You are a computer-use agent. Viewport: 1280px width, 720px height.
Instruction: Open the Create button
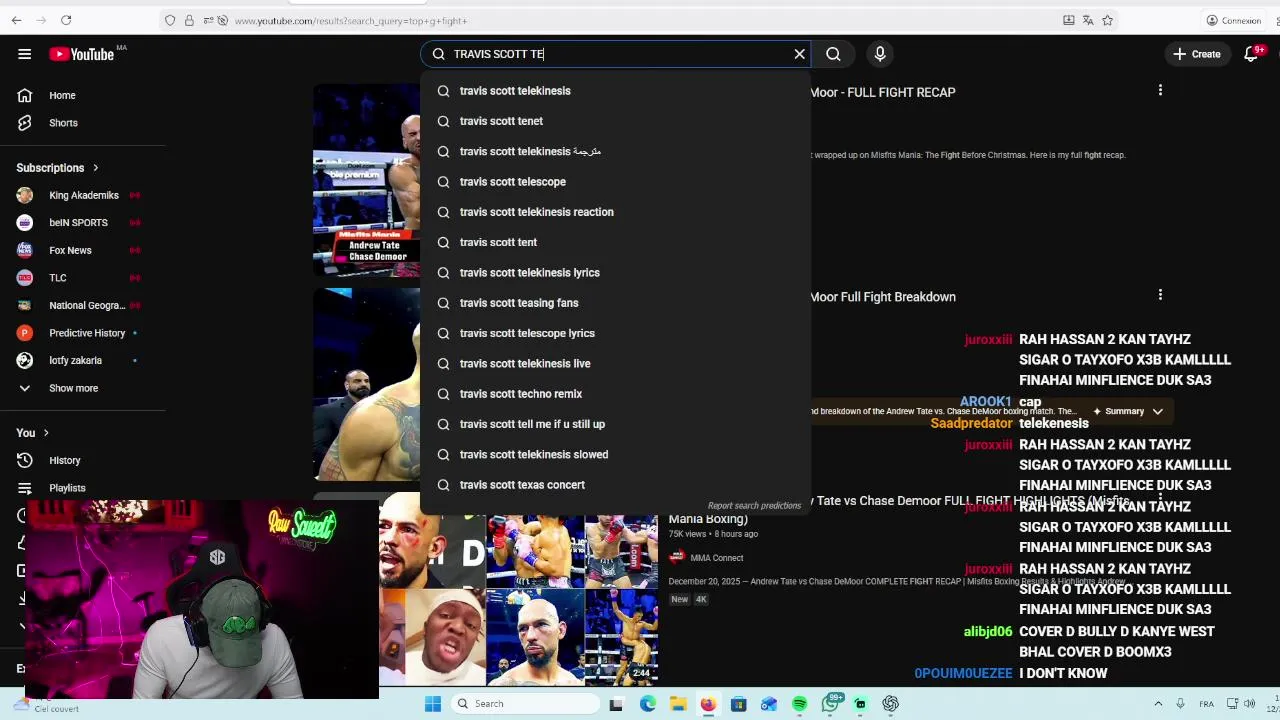click(x=1197, y=54)
